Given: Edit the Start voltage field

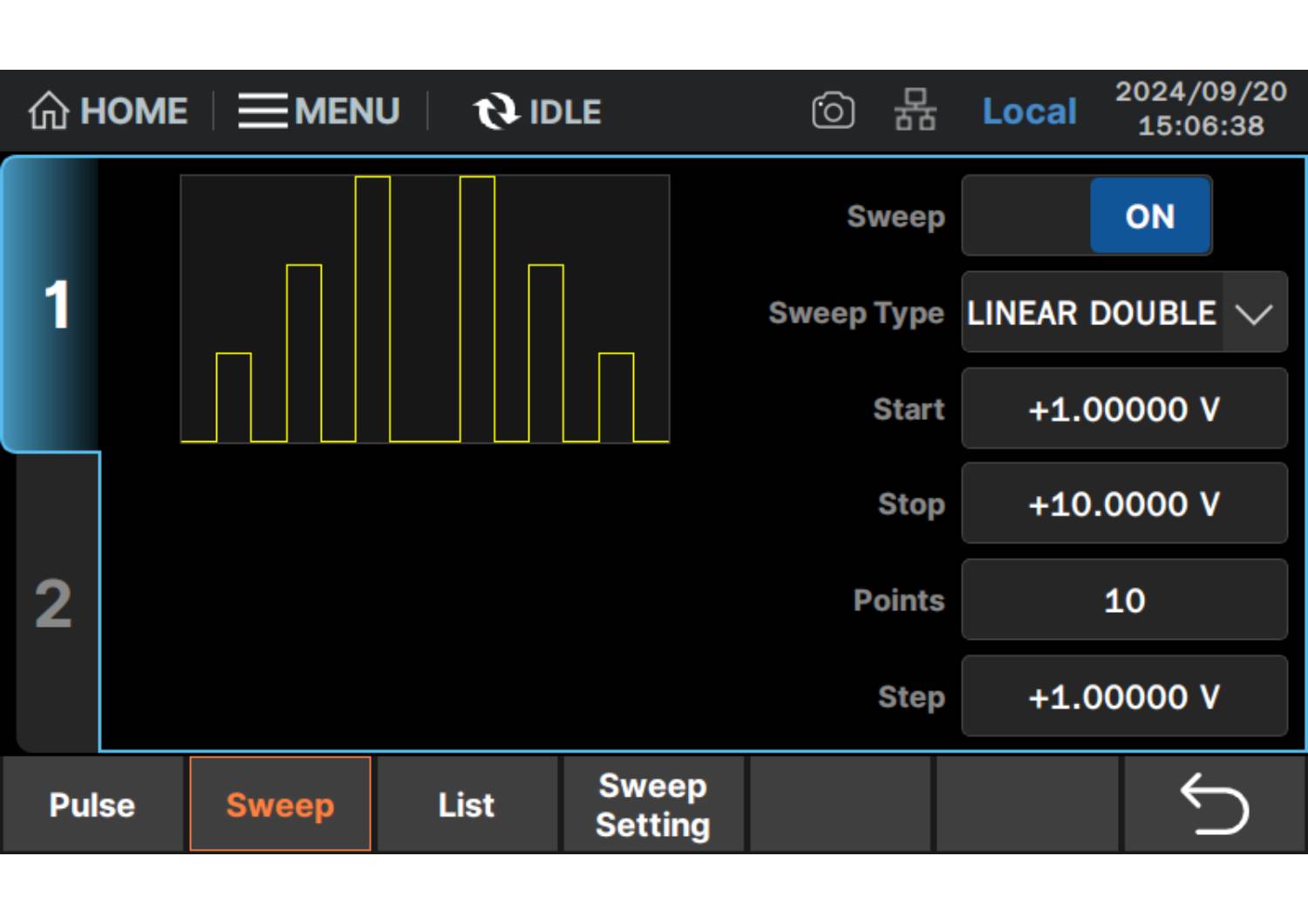Looking at the screenshot, I should point(1123,409).
